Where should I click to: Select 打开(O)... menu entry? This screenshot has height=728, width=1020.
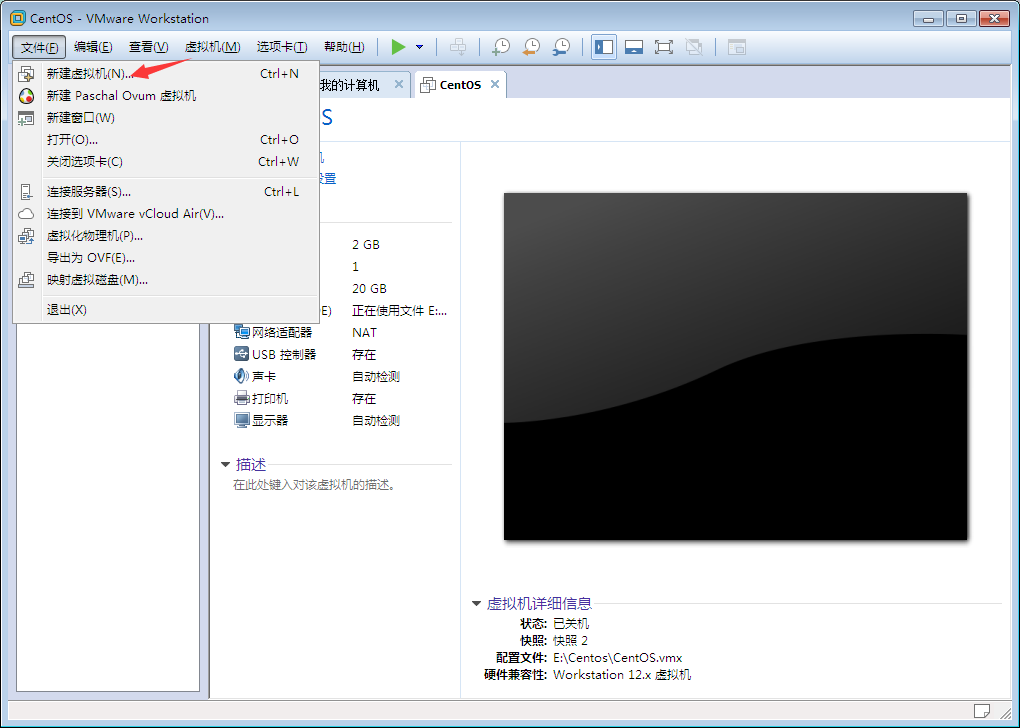tap(166, 140)
